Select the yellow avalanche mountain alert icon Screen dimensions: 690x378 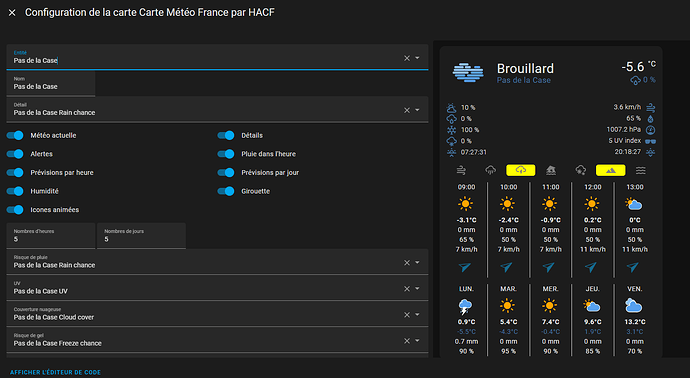[x=610, y=170]
